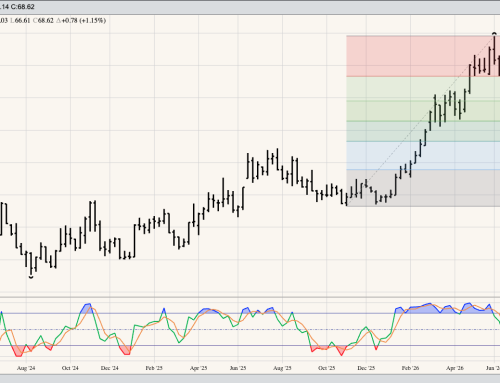Click the Aug '25 date axis label
This screenshot has width=500, height=383.
tap(282, 368)
